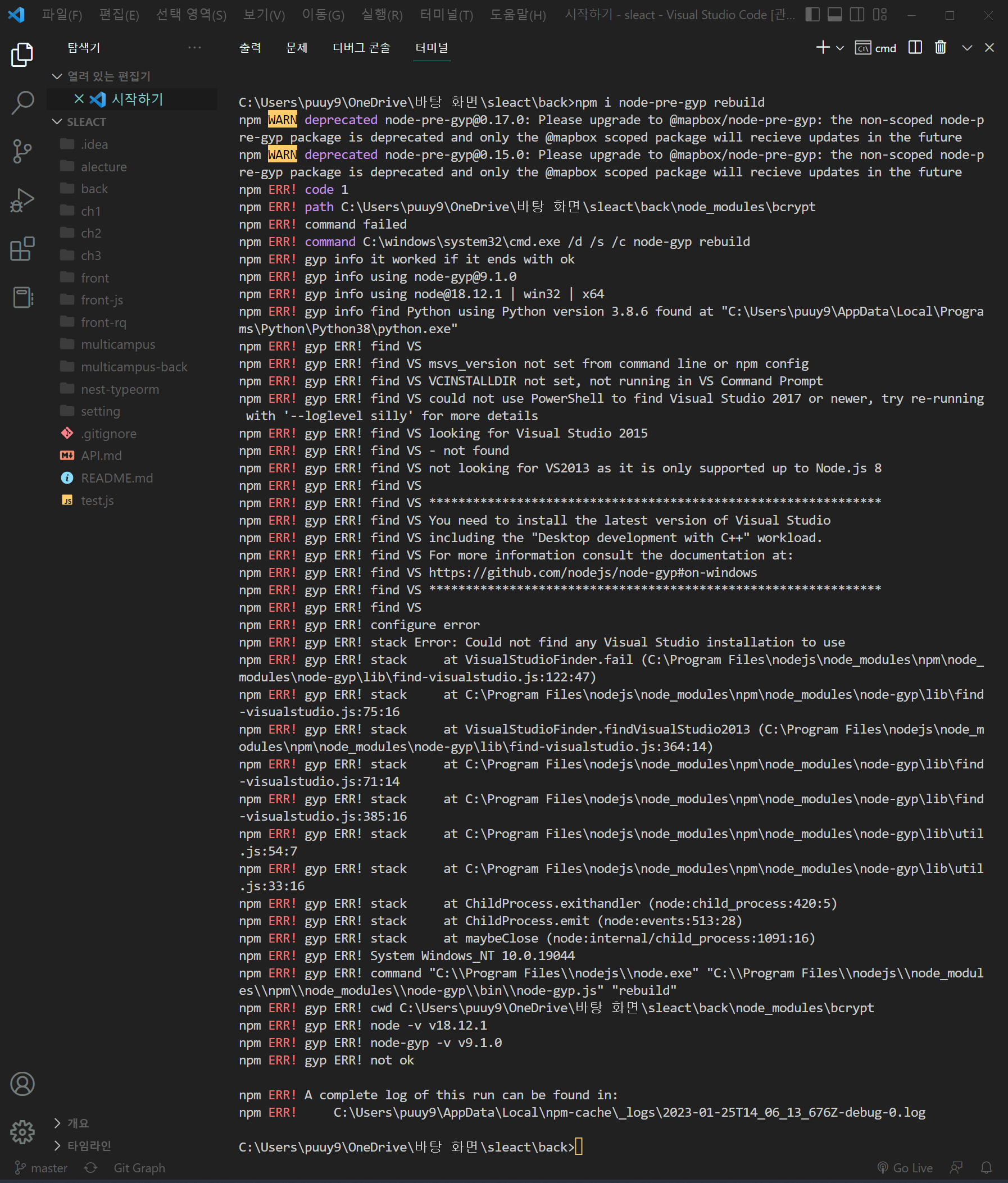The width and height of the screenshot is (1008, 1183).
Task: Open the more actions ellipsis in Explorer
Action: click(194, 47)
